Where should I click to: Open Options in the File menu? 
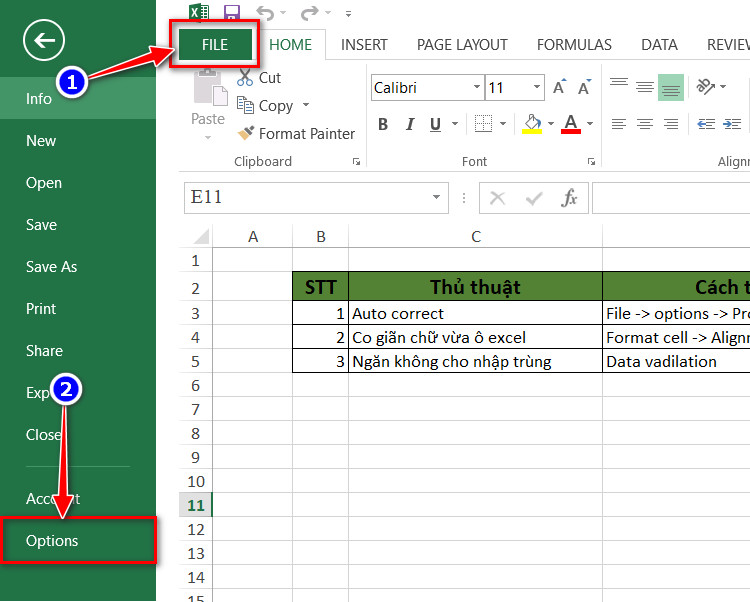(x=78, y=540)
